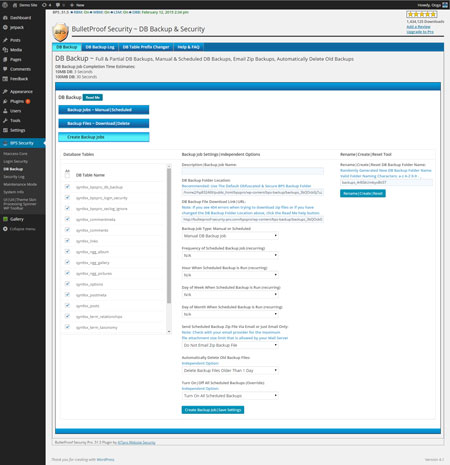Click the five-star rating graphic
450x465 pixels.
(422, 14)
